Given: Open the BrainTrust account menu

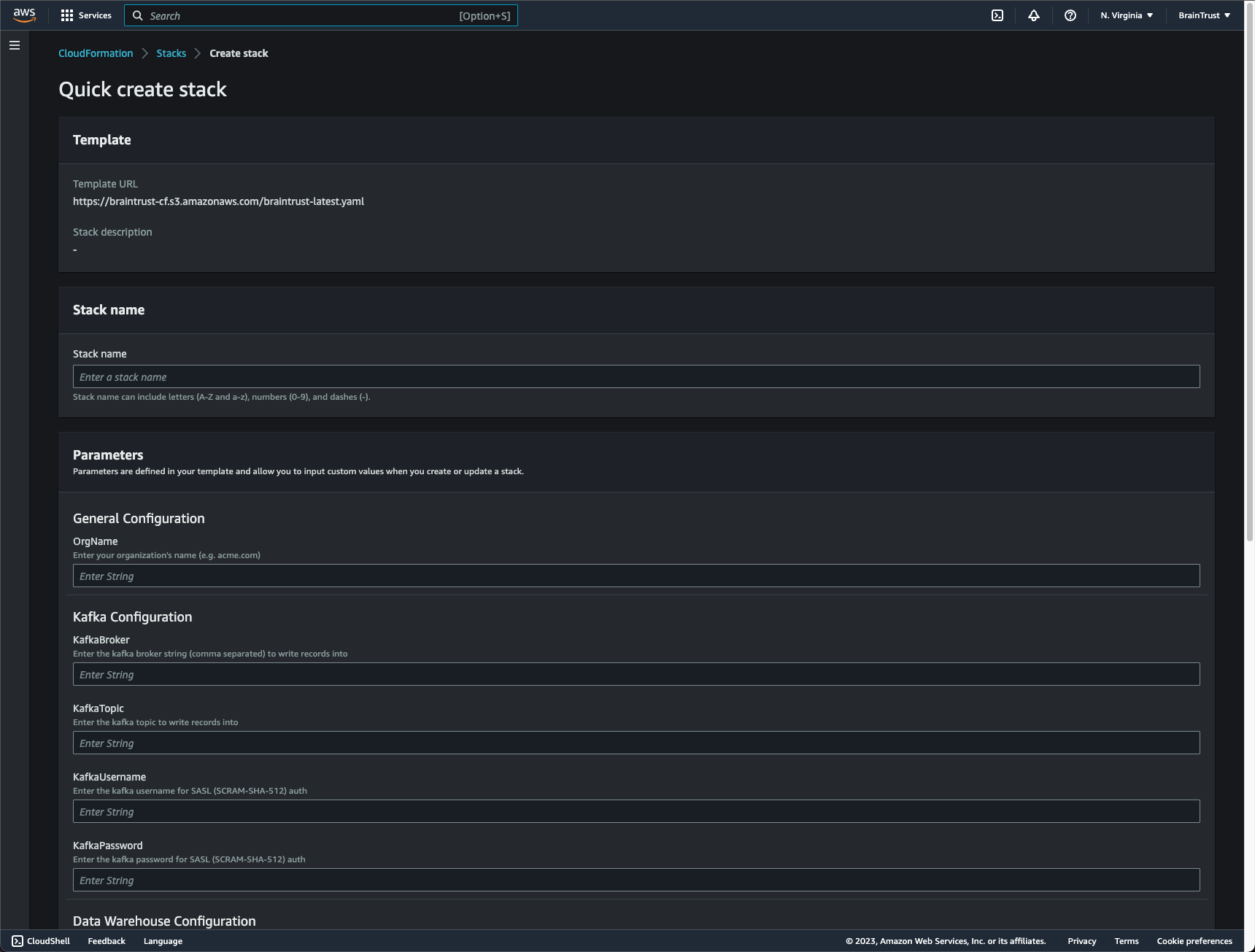Looking at the screenshot, I should click(x=1202, y=15).
